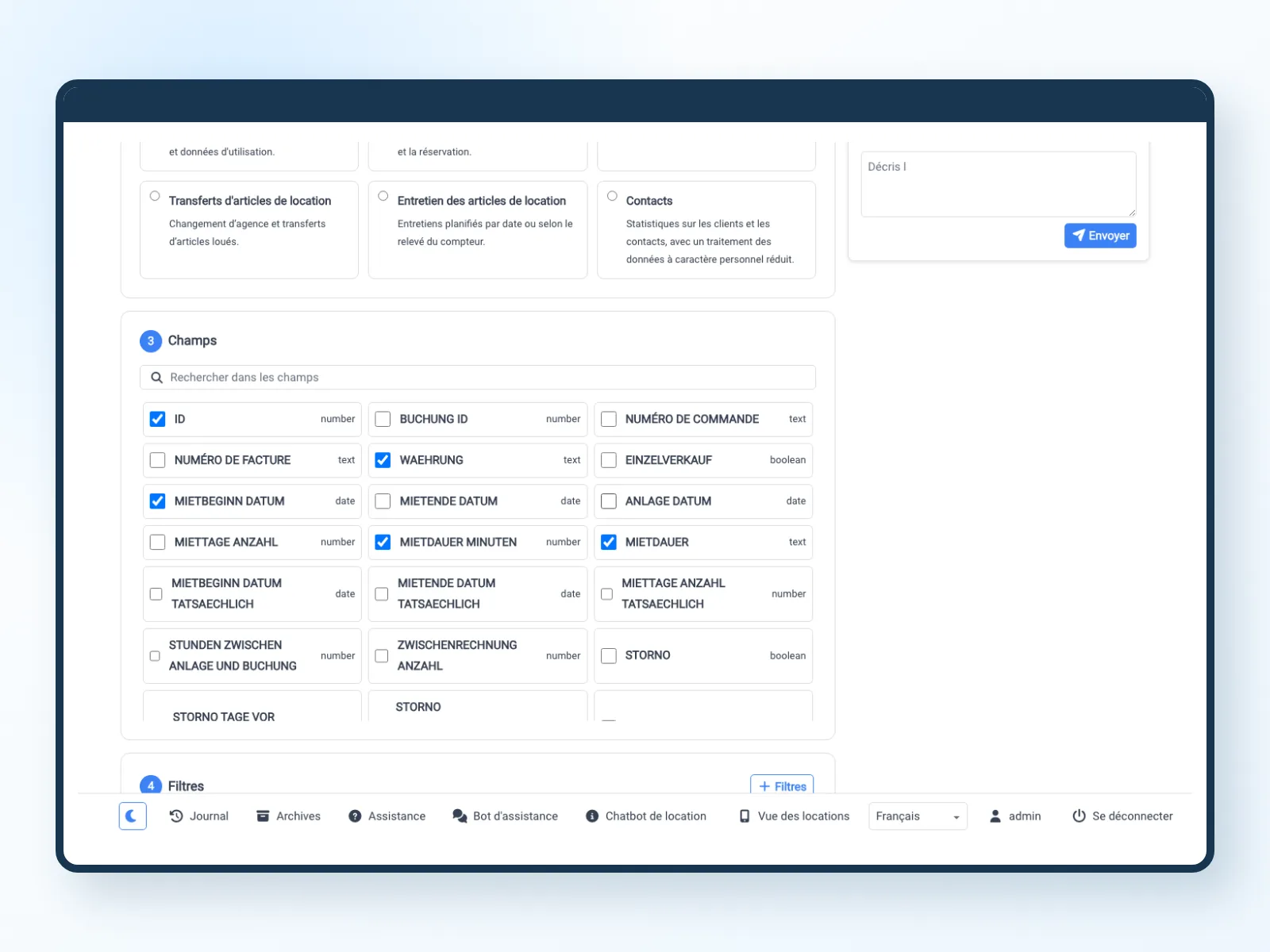Image resolution: width=1270 pixels, height=952 pixels.
Task: Check the ANLAGE DATUM checkbox
Action: click(x=609, y=501)
